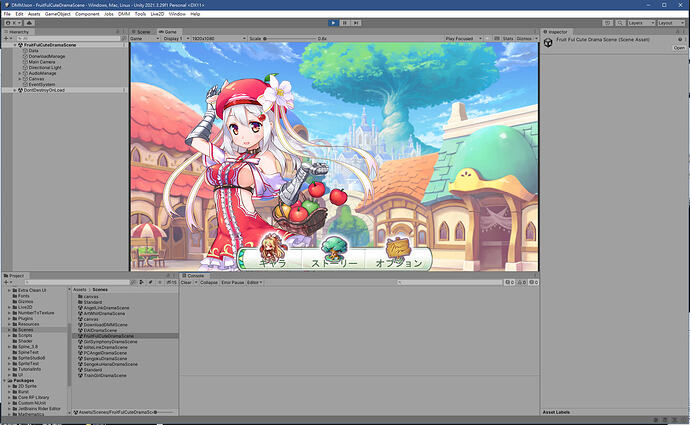The width and height of the screenshot is (690, 425).
Task: Toggle Console errors filter
Action: 533,282
